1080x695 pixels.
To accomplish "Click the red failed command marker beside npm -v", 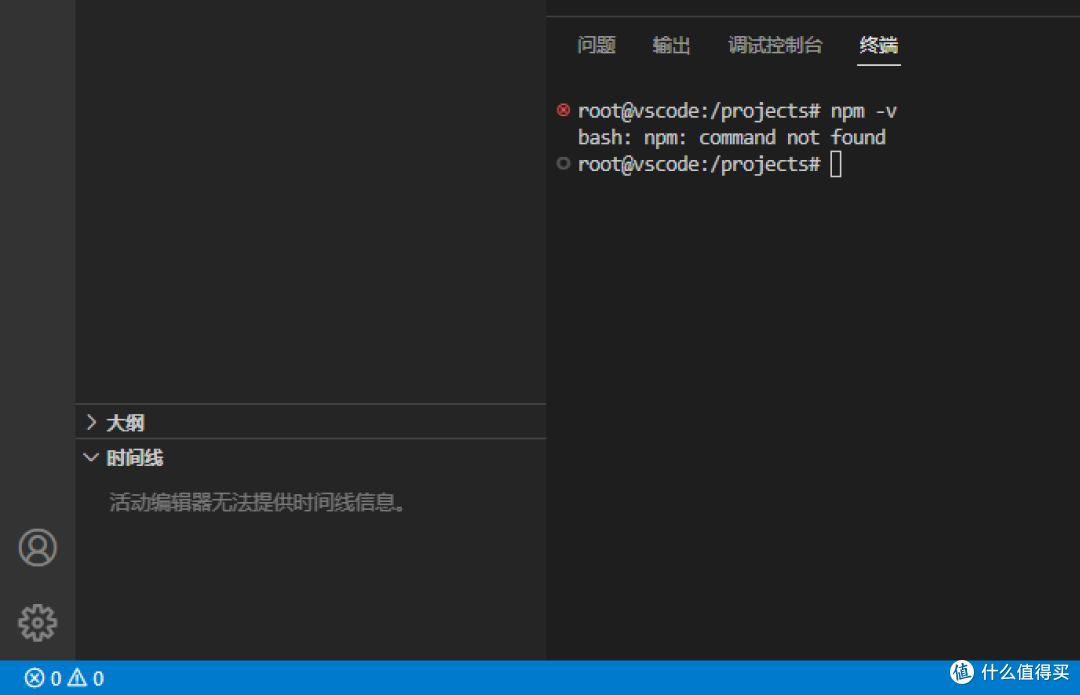I will point(563,110).
